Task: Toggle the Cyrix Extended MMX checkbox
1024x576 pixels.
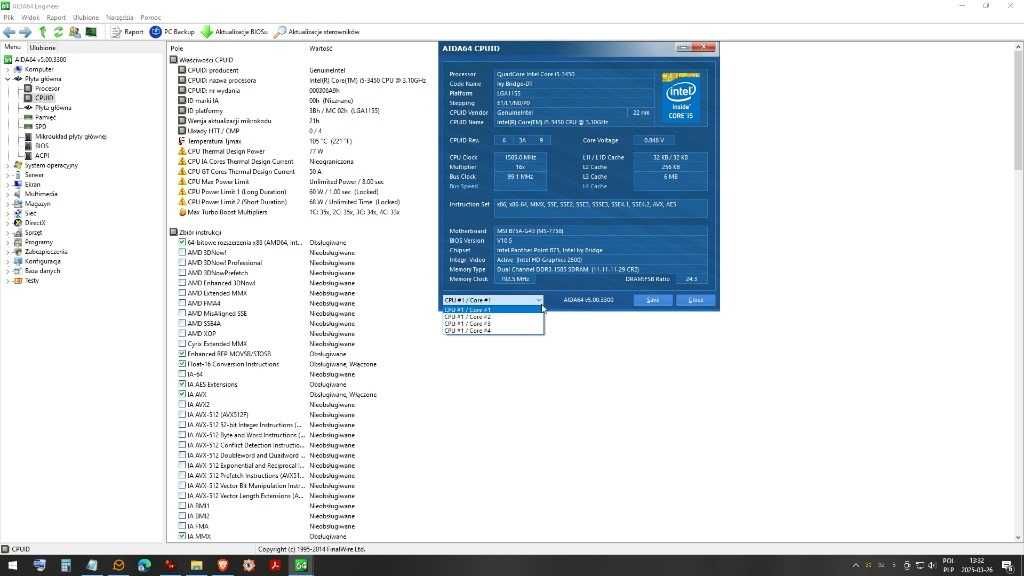Action: tap(182, 344)
